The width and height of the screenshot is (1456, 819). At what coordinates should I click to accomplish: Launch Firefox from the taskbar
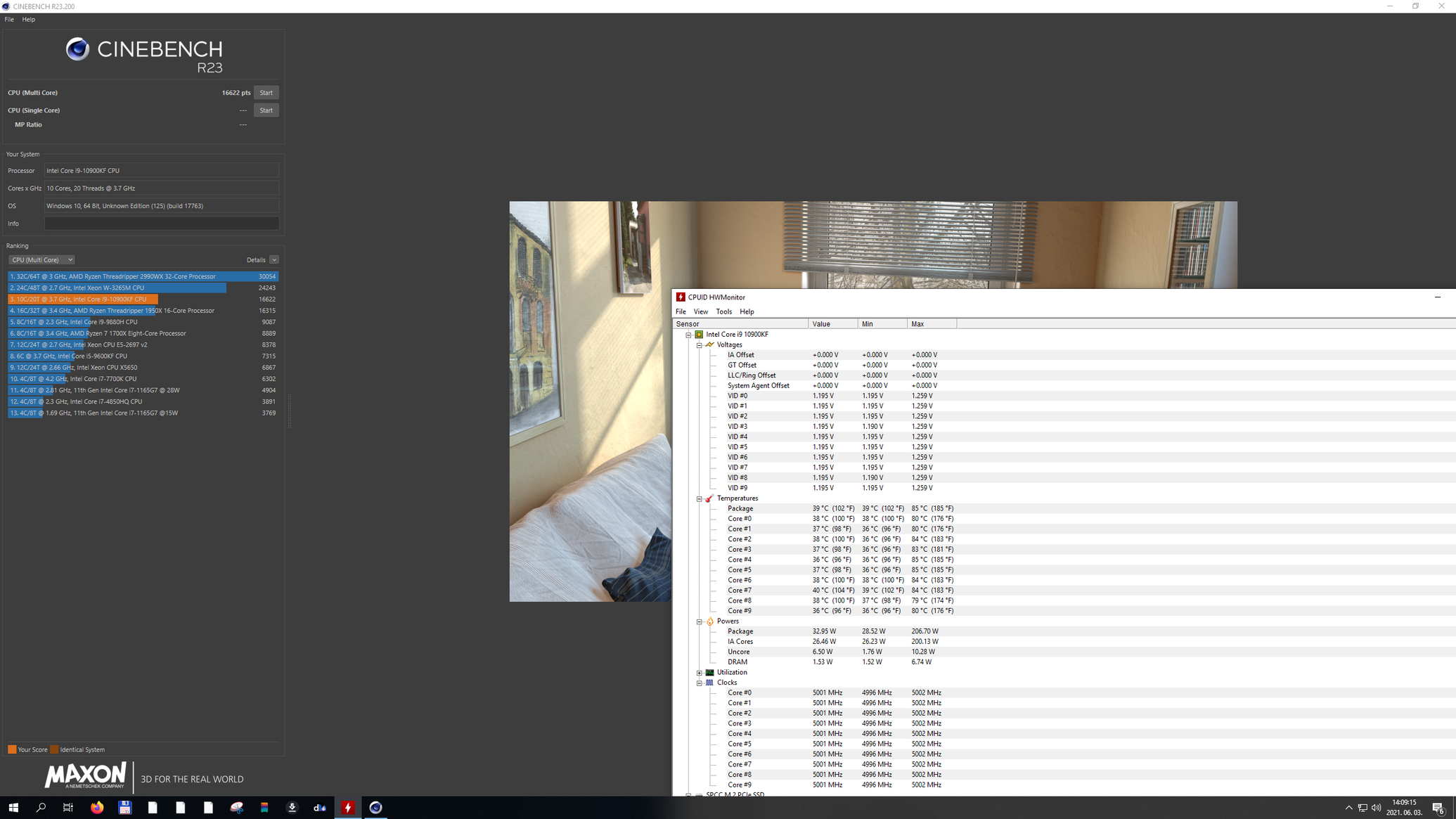pos(97,808)
